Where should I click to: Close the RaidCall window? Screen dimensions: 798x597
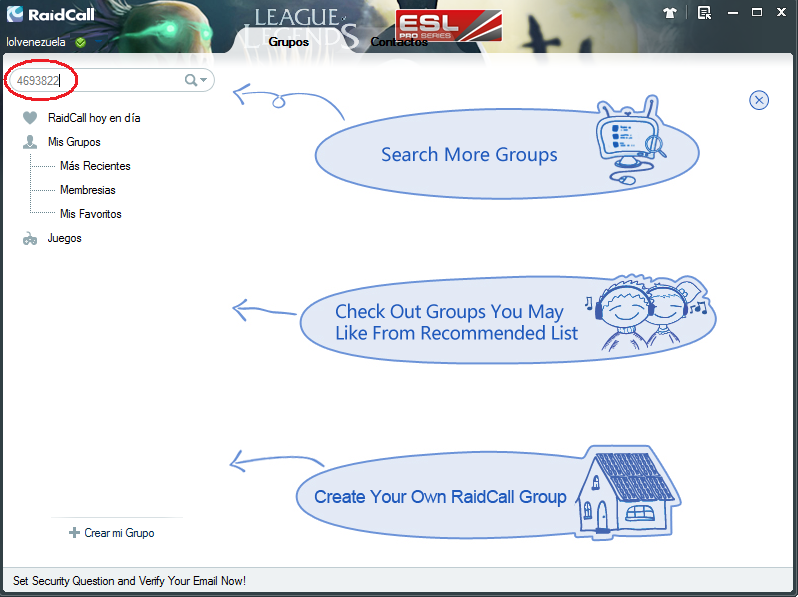tap(781, 12)
